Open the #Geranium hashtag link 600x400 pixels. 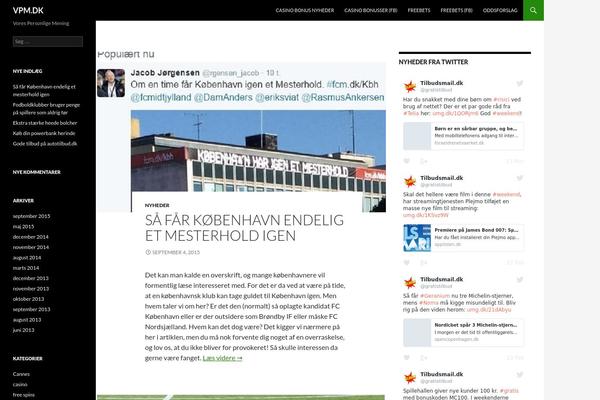tap(435, 296)
